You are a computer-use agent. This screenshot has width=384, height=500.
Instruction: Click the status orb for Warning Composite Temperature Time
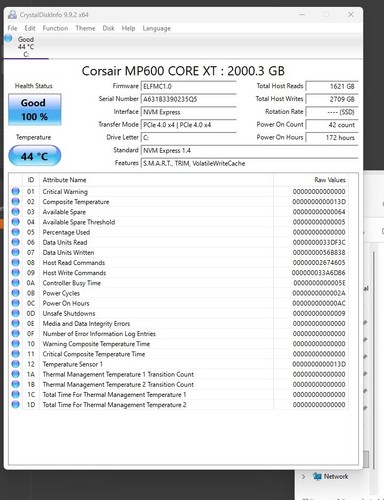[x=15, y=344]
